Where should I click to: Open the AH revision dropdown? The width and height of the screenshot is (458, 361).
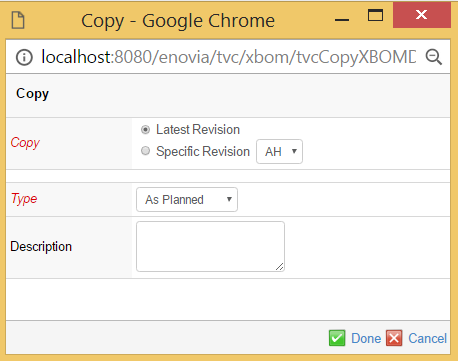[279, 152]
